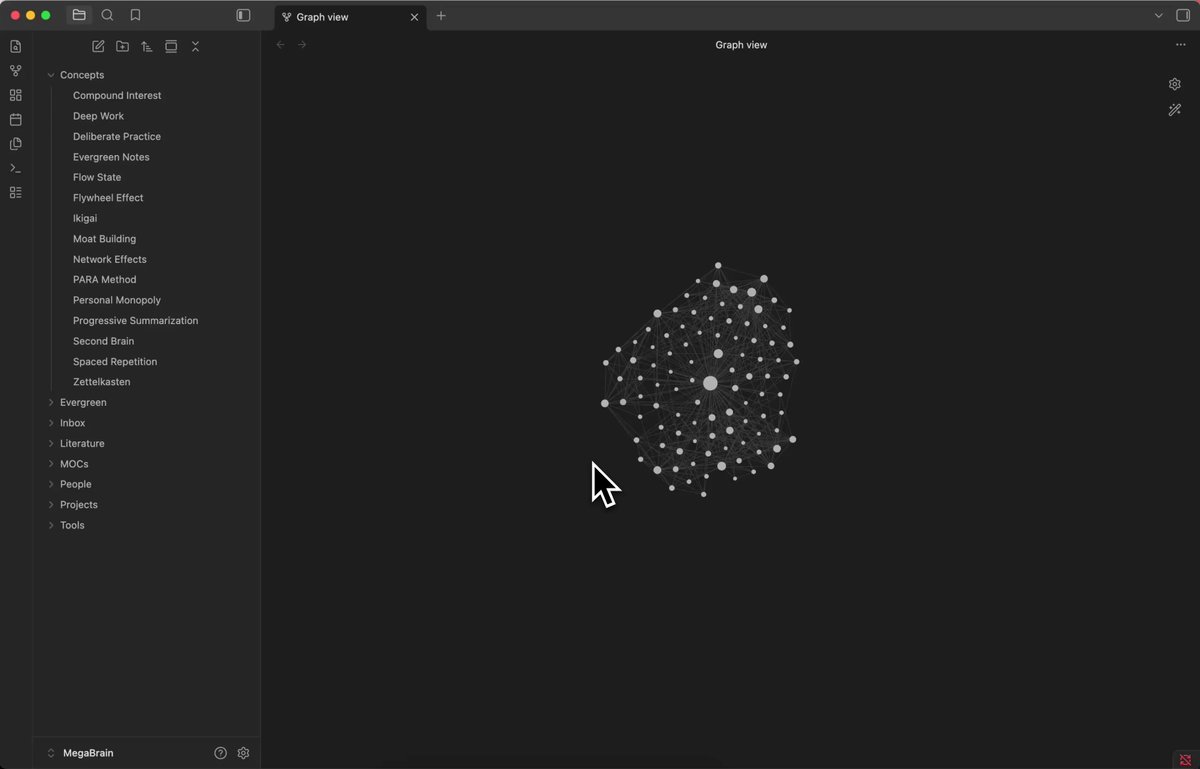Screen dimensions: 1200x769
Task: Open the help icon beside MegaBrain
Action: tap(221, 753)
